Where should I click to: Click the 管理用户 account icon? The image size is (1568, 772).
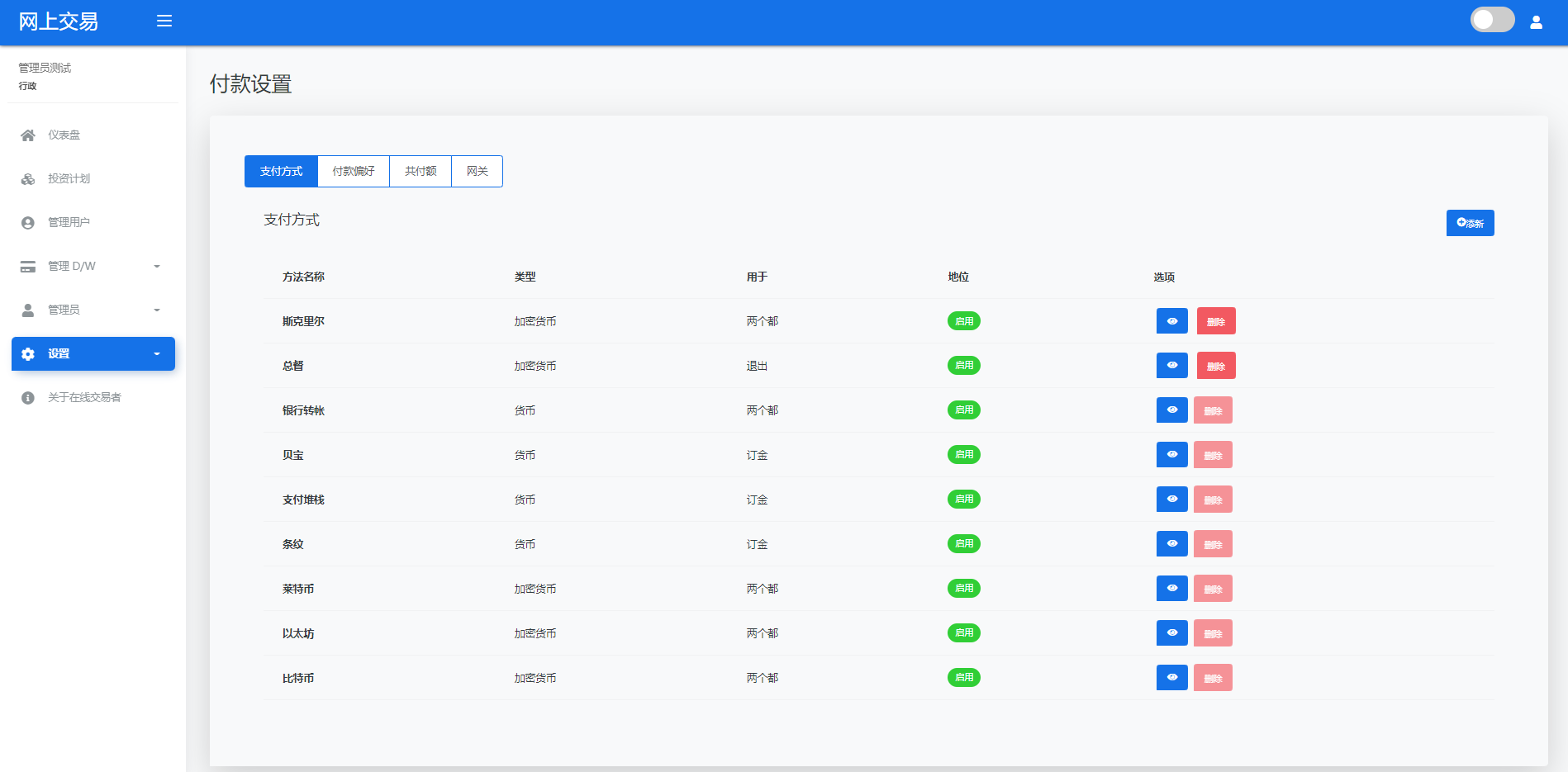[28, 223]
